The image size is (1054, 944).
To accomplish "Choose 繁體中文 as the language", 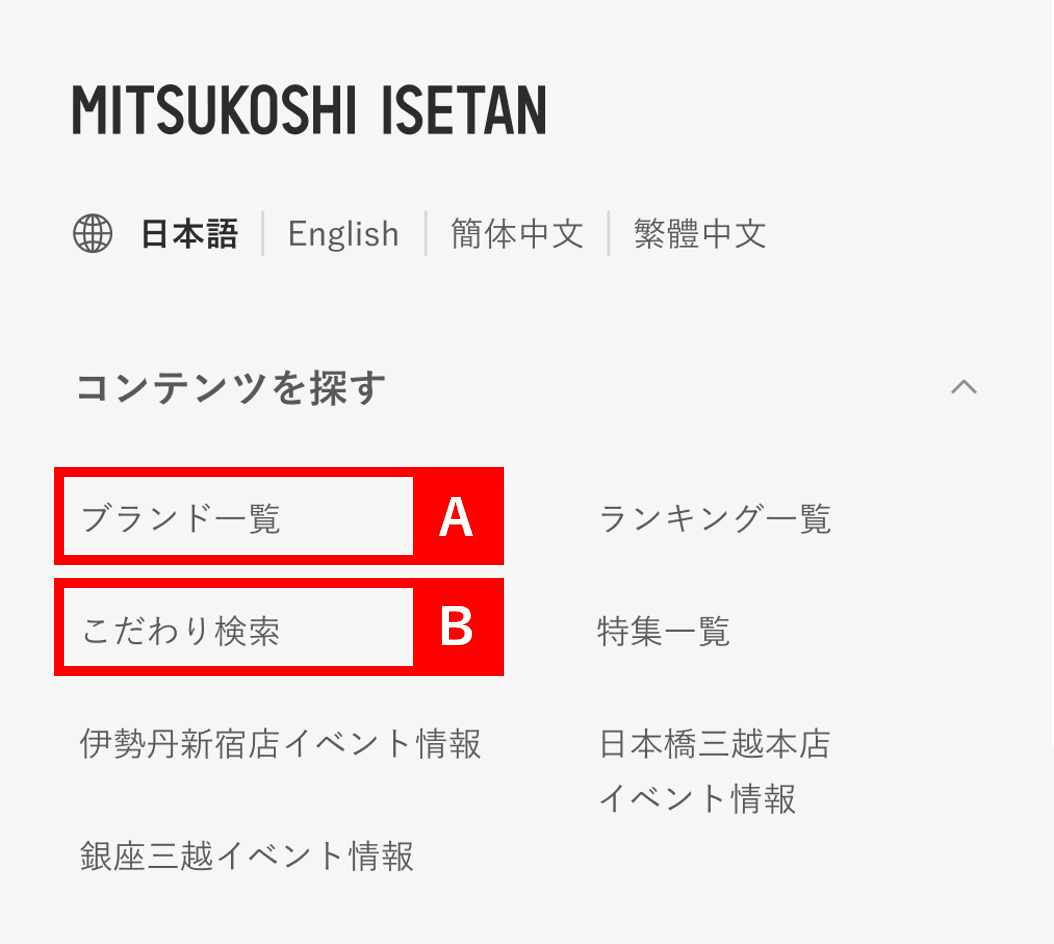I will click(700, 234).
